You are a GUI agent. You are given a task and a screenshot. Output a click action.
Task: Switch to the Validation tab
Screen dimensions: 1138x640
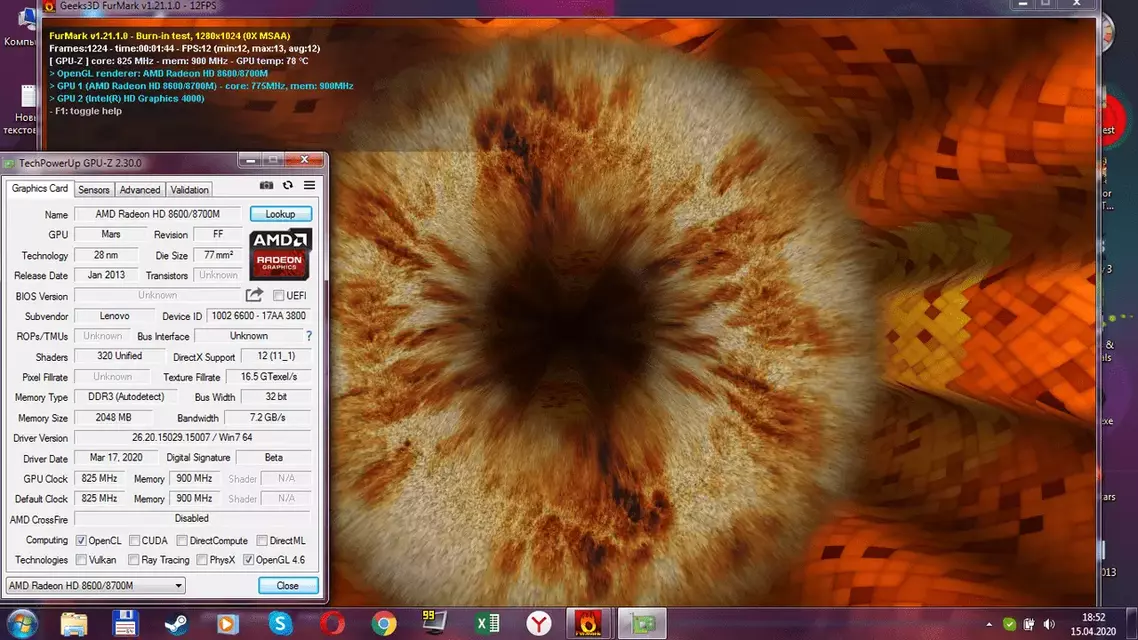point(189,190)
